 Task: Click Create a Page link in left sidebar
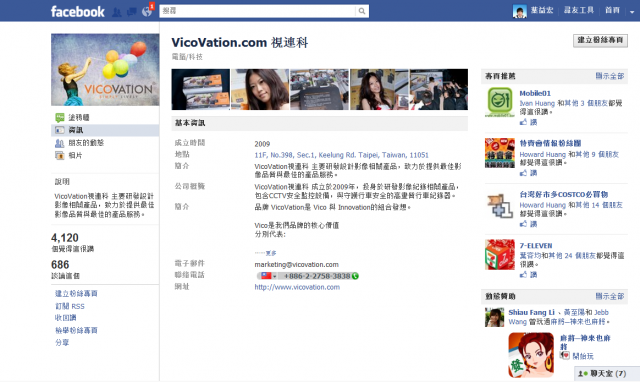(76, 293)
